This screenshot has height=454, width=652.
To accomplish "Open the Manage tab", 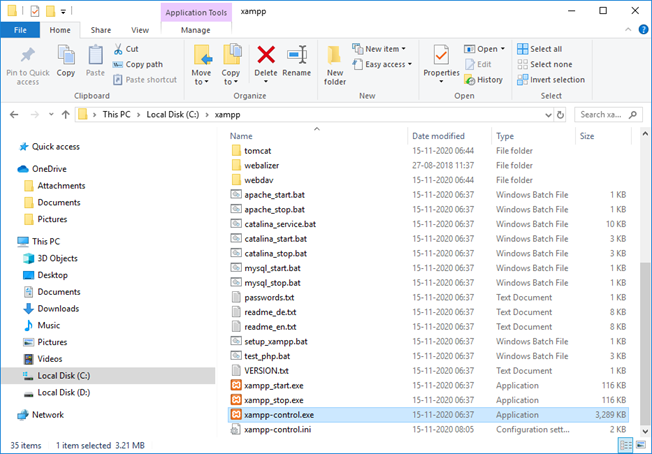I will click(195, 30).
